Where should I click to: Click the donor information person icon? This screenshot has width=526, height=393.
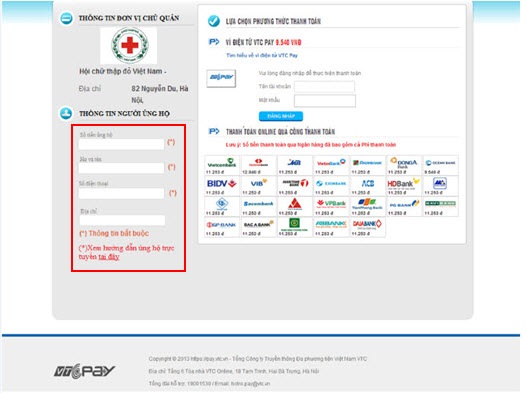pyautogui.click(x=66, y=113)
